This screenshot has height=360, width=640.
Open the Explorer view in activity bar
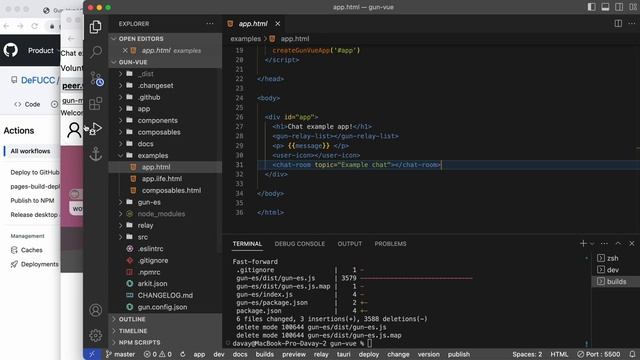pos(96,27)
